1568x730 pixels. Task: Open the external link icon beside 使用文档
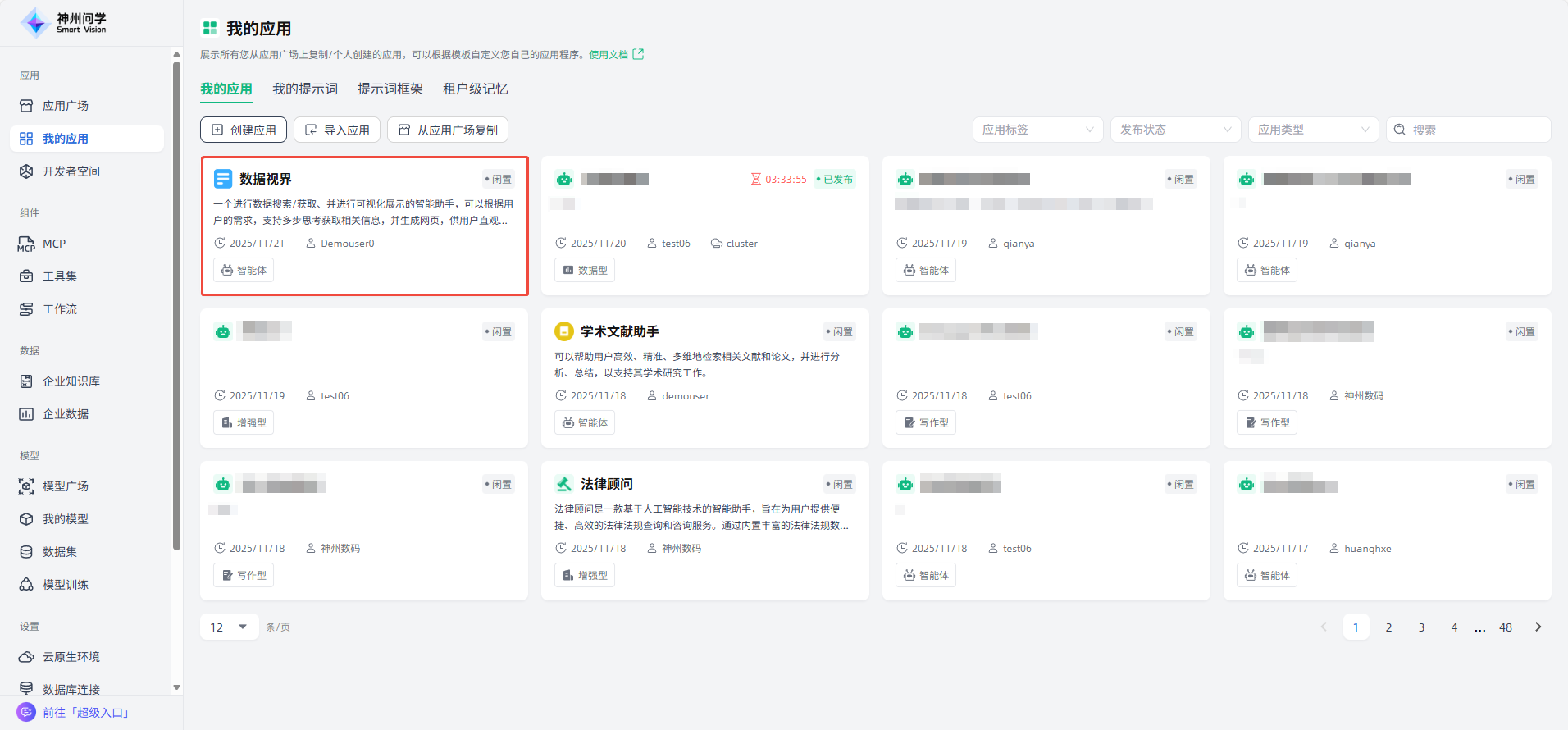pyautogui.click(x=639, y=54)
